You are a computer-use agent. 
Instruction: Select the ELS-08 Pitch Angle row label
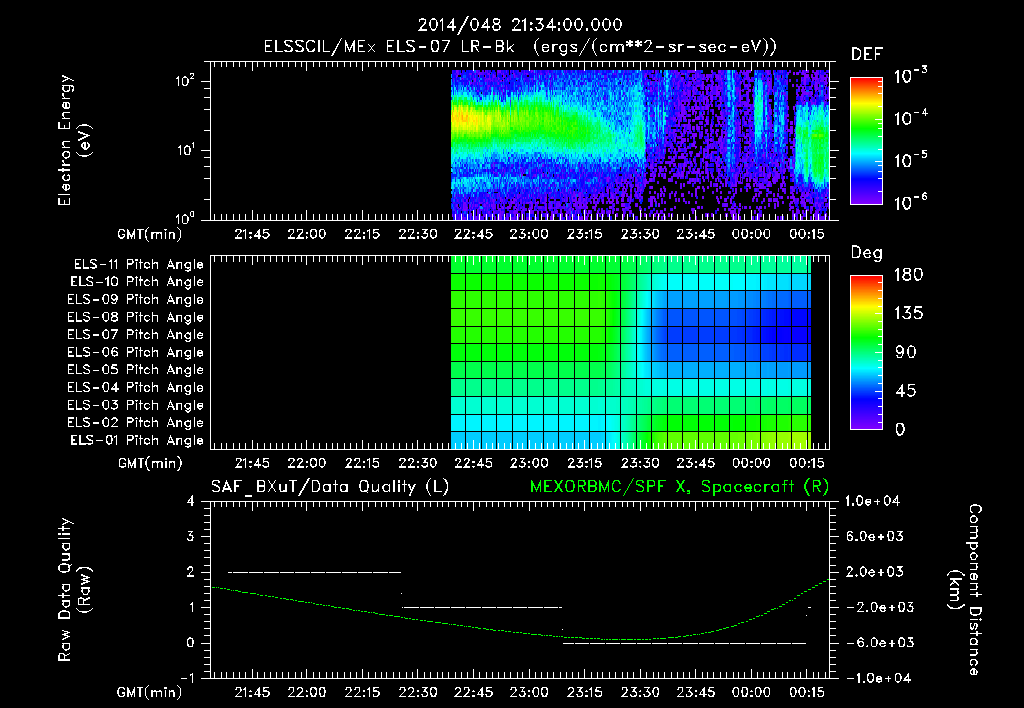[x=136, y=317]
